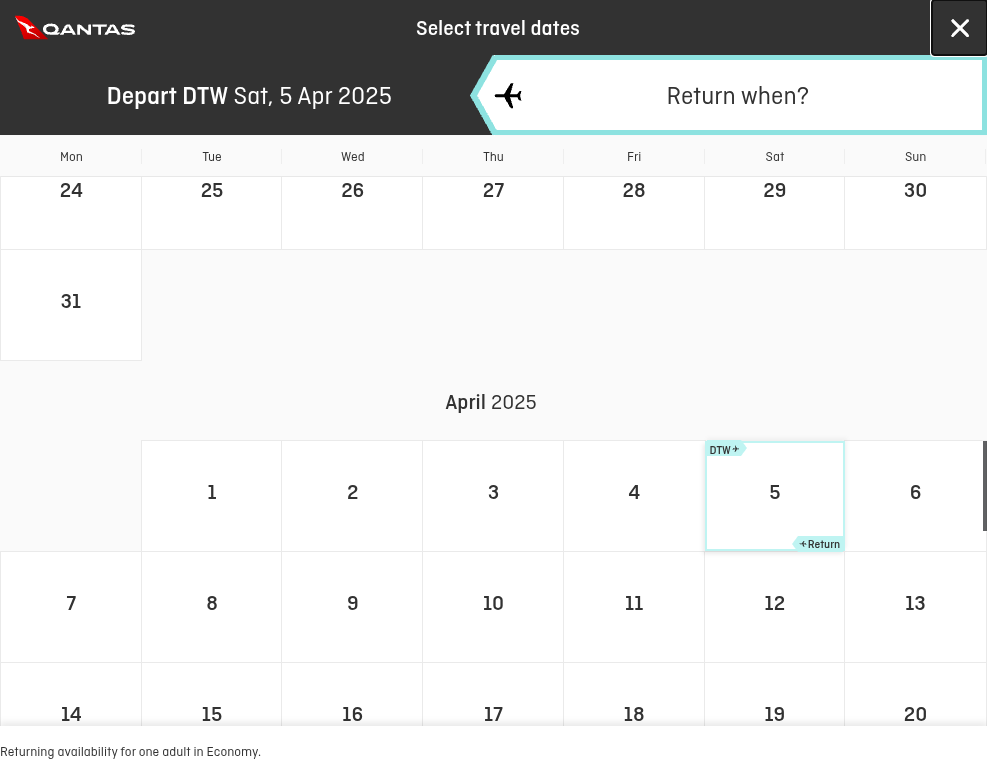Click the Returning availability note text
Image resolution: width=987 pixels, height=777 pixels.
130,752
